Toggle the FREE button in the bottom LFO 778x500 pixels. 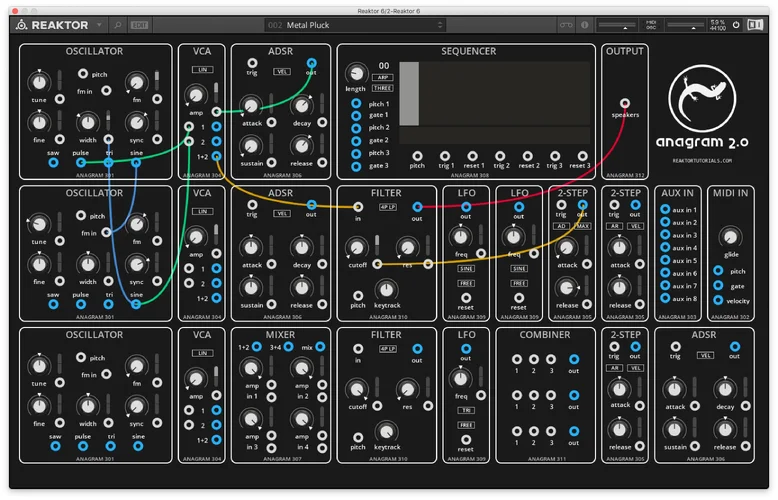coord(466,425)
